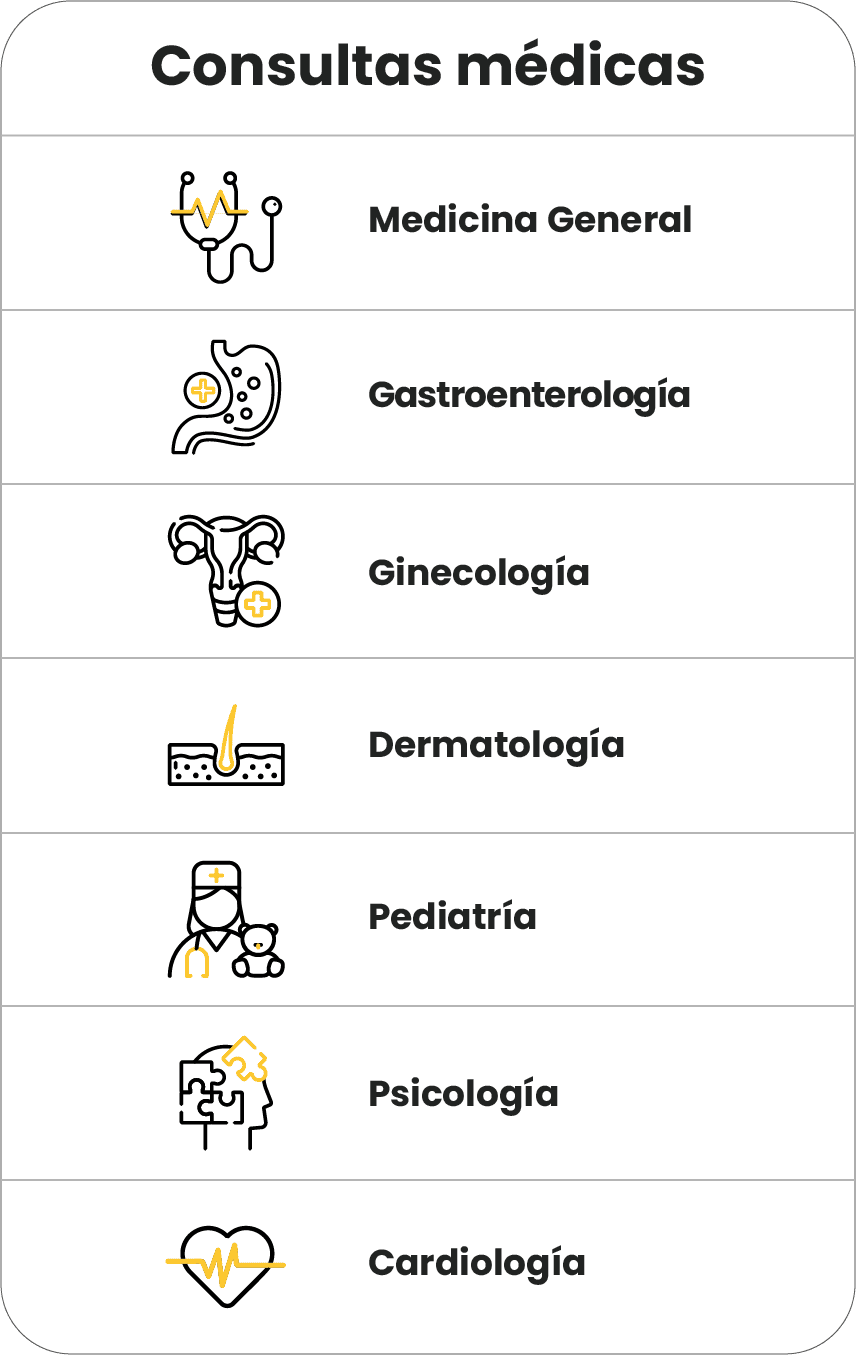Click the yellow cross badge beside the uterus
Viewport: 856px width, 1355px height.
pos(258,604)
